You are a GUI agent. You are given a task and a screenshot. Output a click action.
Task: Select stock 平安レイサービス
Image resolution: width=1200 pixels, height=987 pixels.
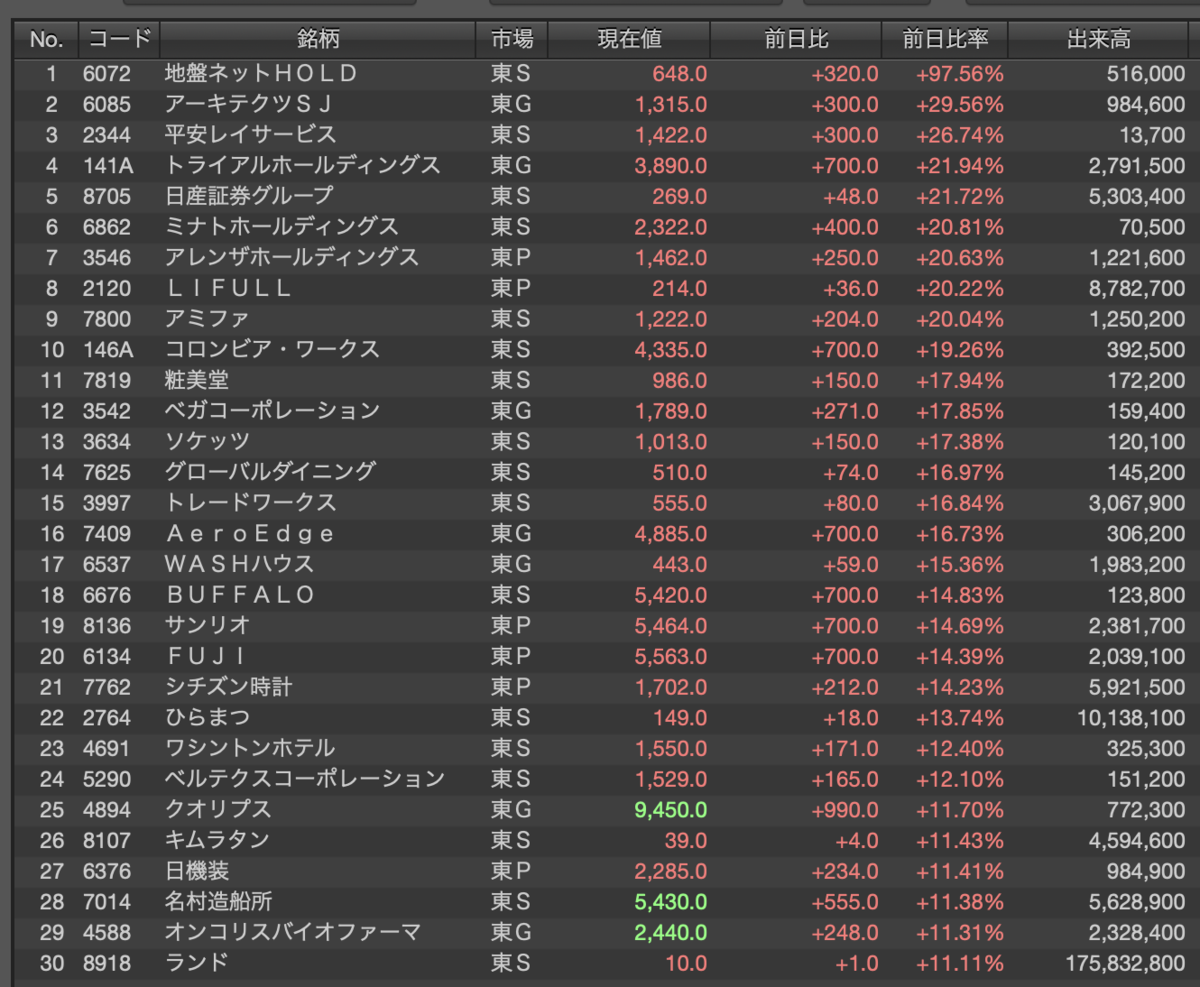tap(250, 135)
